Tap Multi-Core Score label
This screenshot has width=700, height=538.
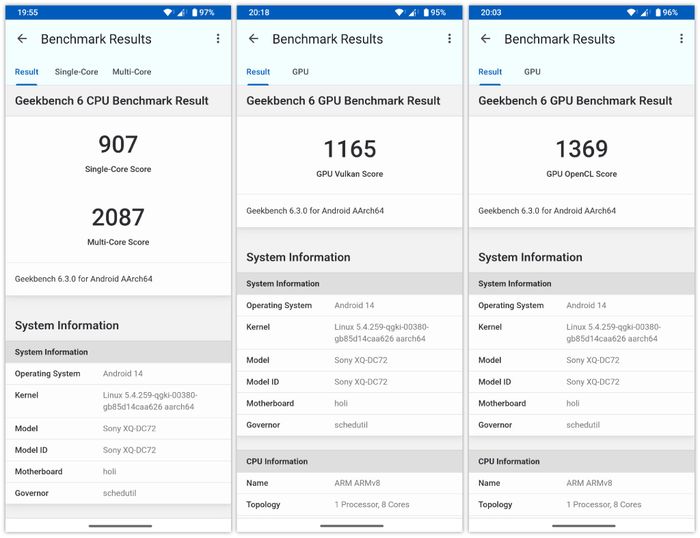click(x=118, y=242)
